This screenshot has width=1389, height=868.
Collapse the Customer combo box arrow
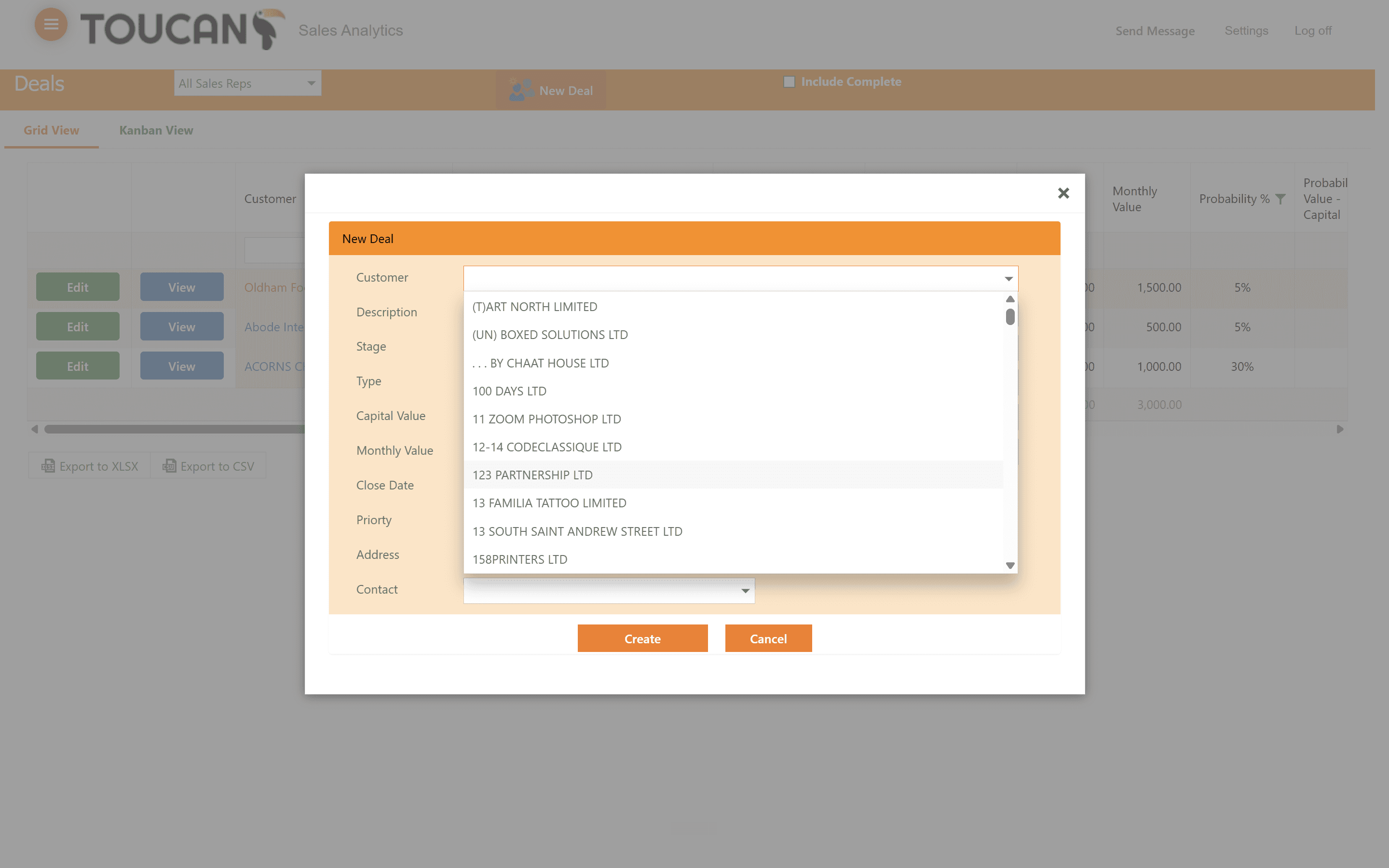tap(1008, 278)
